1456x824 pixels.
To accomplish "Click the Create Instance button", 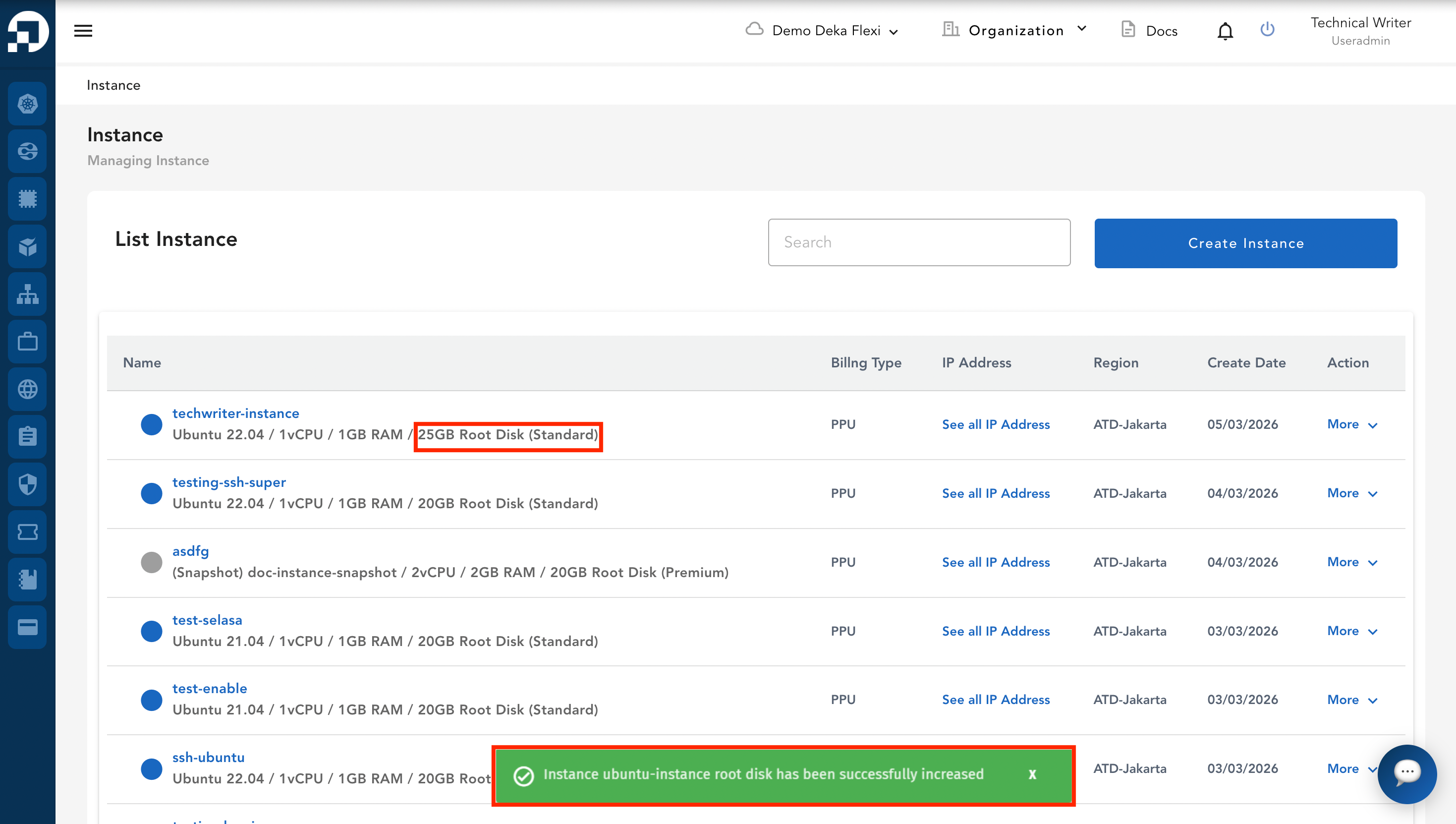I will click(x=1245, y=243).
